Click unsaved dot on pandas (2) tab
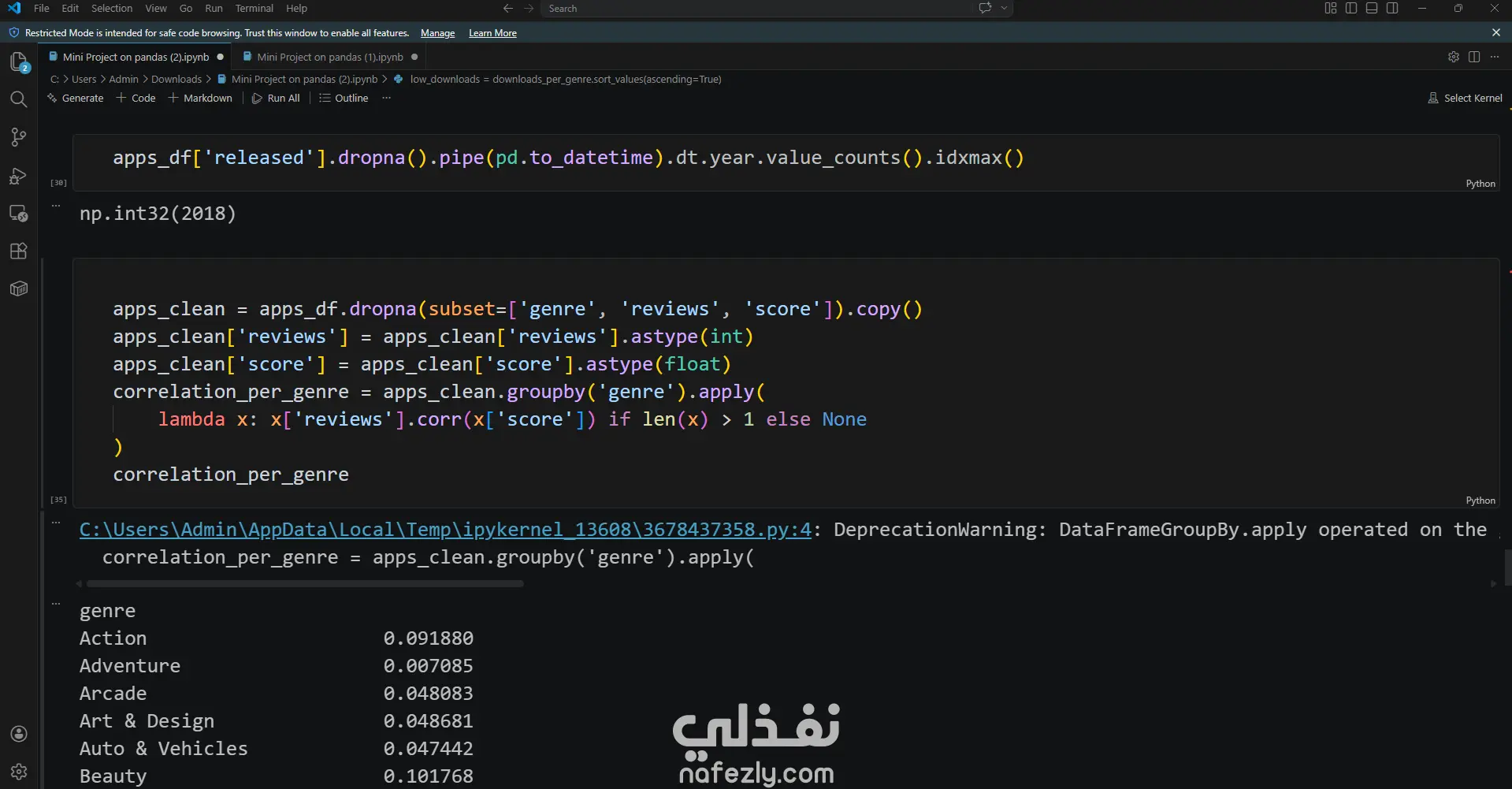 pos(221,57)
